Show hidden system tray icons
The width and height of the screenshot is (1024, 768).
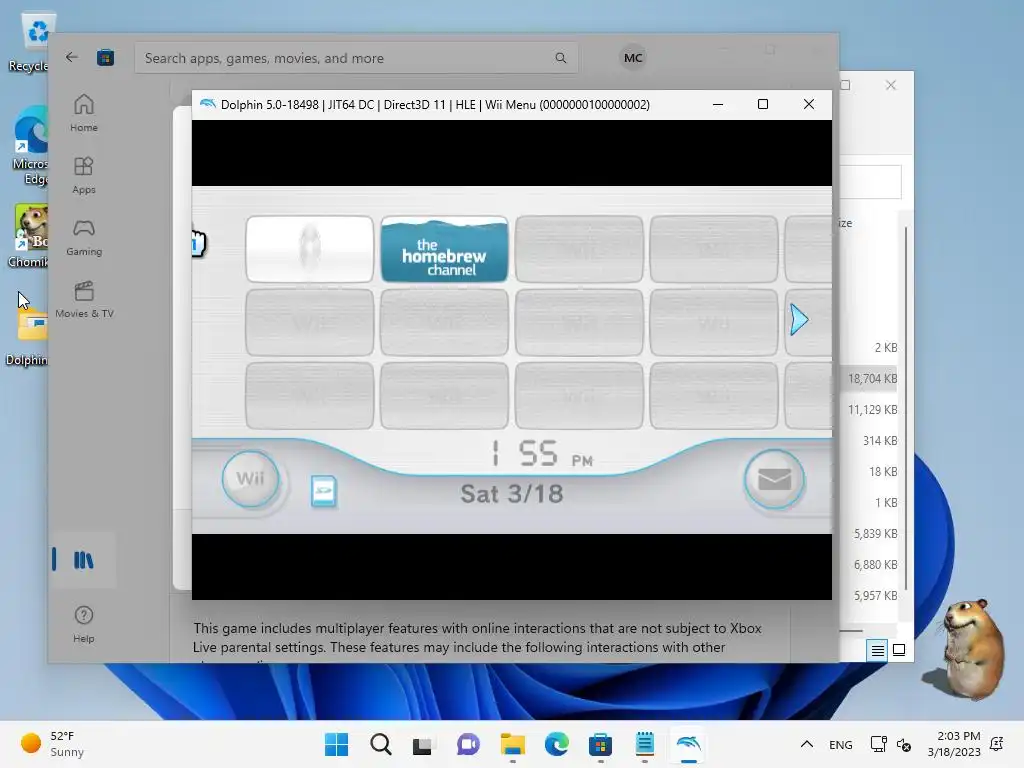(x=807, y=744)
